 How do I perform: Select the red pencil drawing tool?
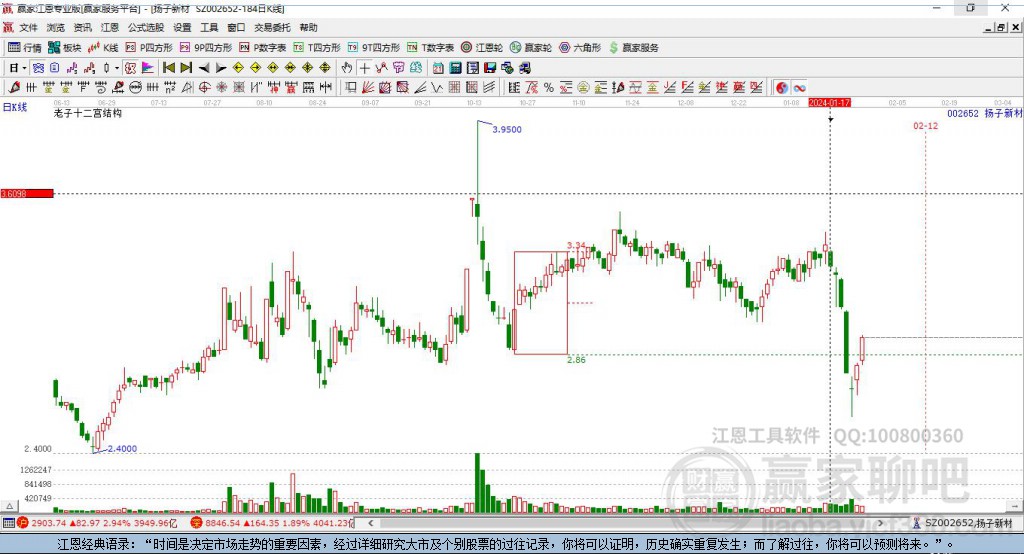click(14, 88)
